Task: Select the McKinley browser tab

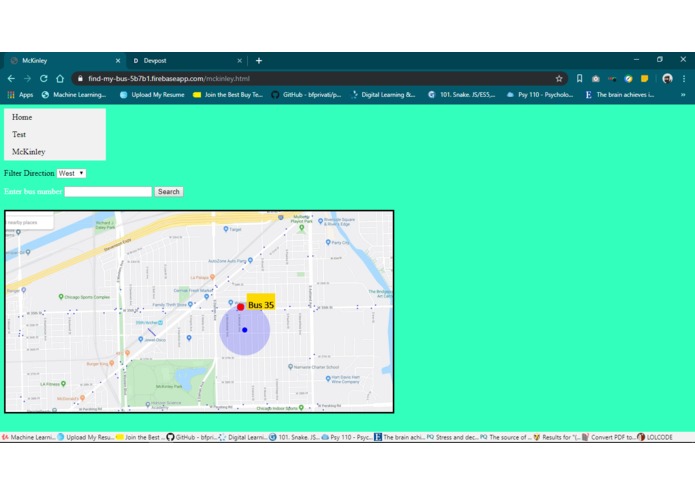Action: [x=64, y=61]
